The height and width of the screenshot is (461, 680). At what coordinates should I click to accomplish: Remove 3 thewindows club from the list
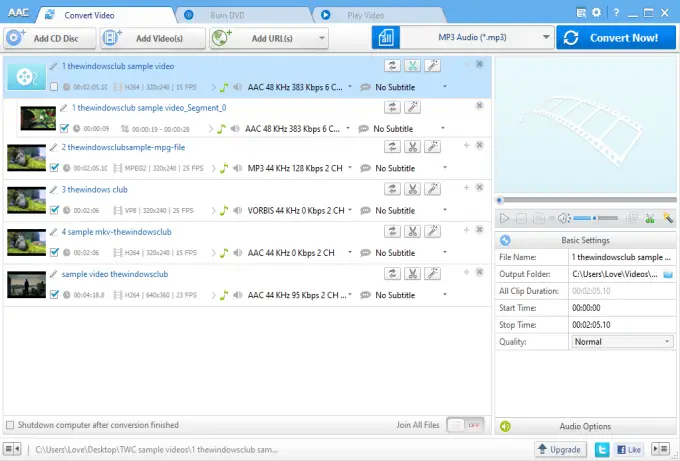tap(479, 187)
